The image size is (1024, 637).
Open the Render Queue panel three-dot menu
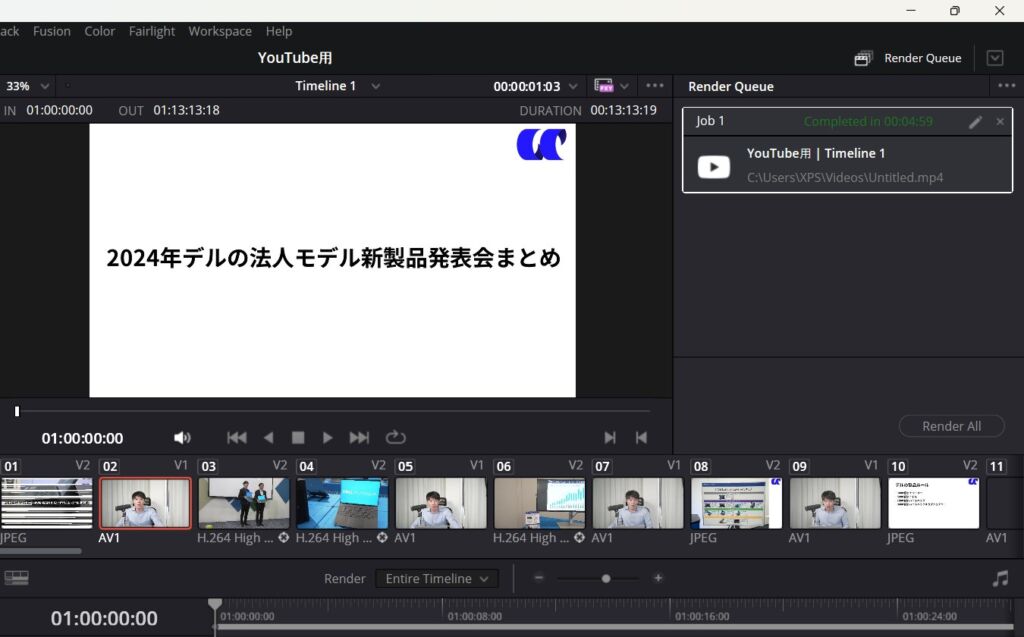pos(1006,86)
